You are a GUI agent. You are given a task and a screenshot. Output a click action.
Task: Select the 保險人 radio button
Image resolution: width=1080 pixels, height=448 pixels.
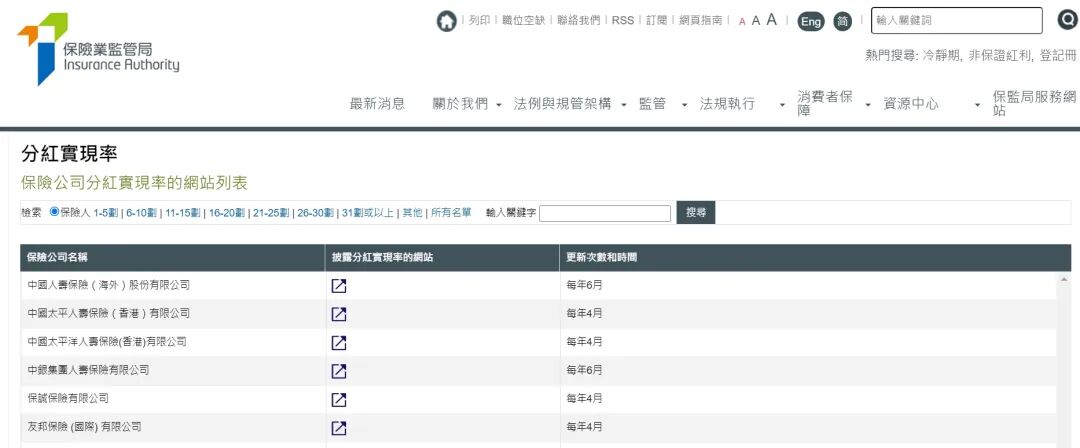(x=54, y=212)
